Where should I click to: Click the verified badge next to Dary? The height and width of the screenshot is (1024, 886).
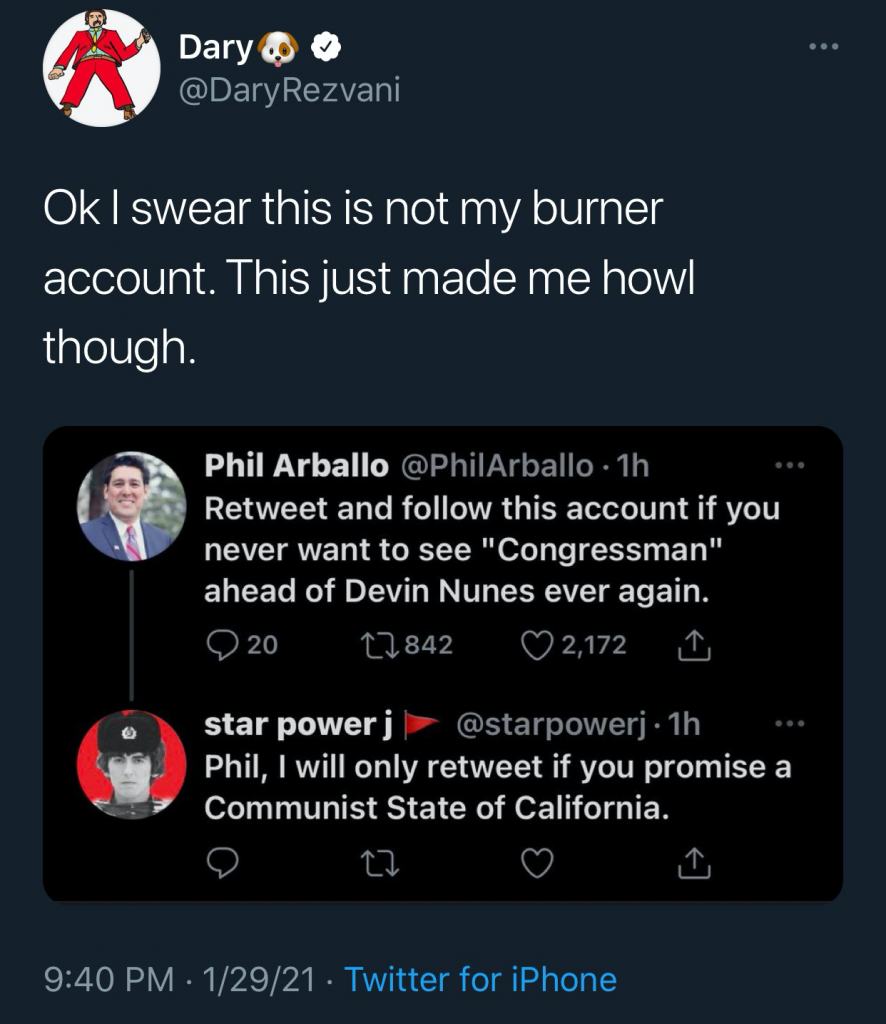click(x=325, y=46)
